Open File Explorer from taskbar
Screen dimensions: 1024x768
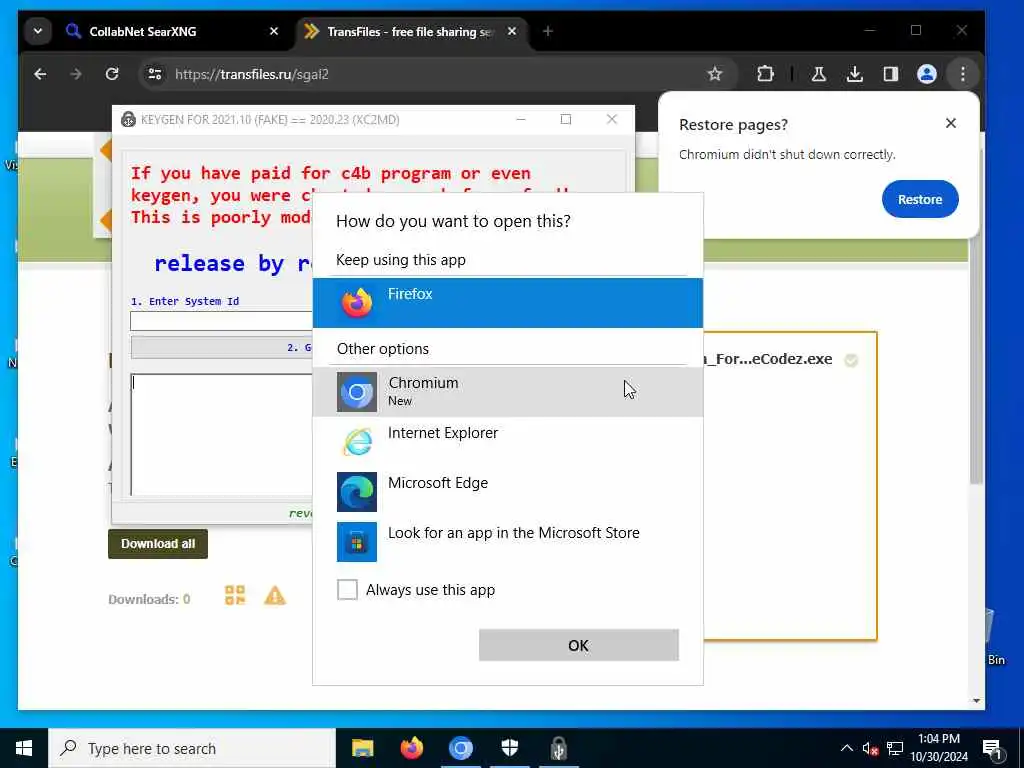[x=362, y=748]
